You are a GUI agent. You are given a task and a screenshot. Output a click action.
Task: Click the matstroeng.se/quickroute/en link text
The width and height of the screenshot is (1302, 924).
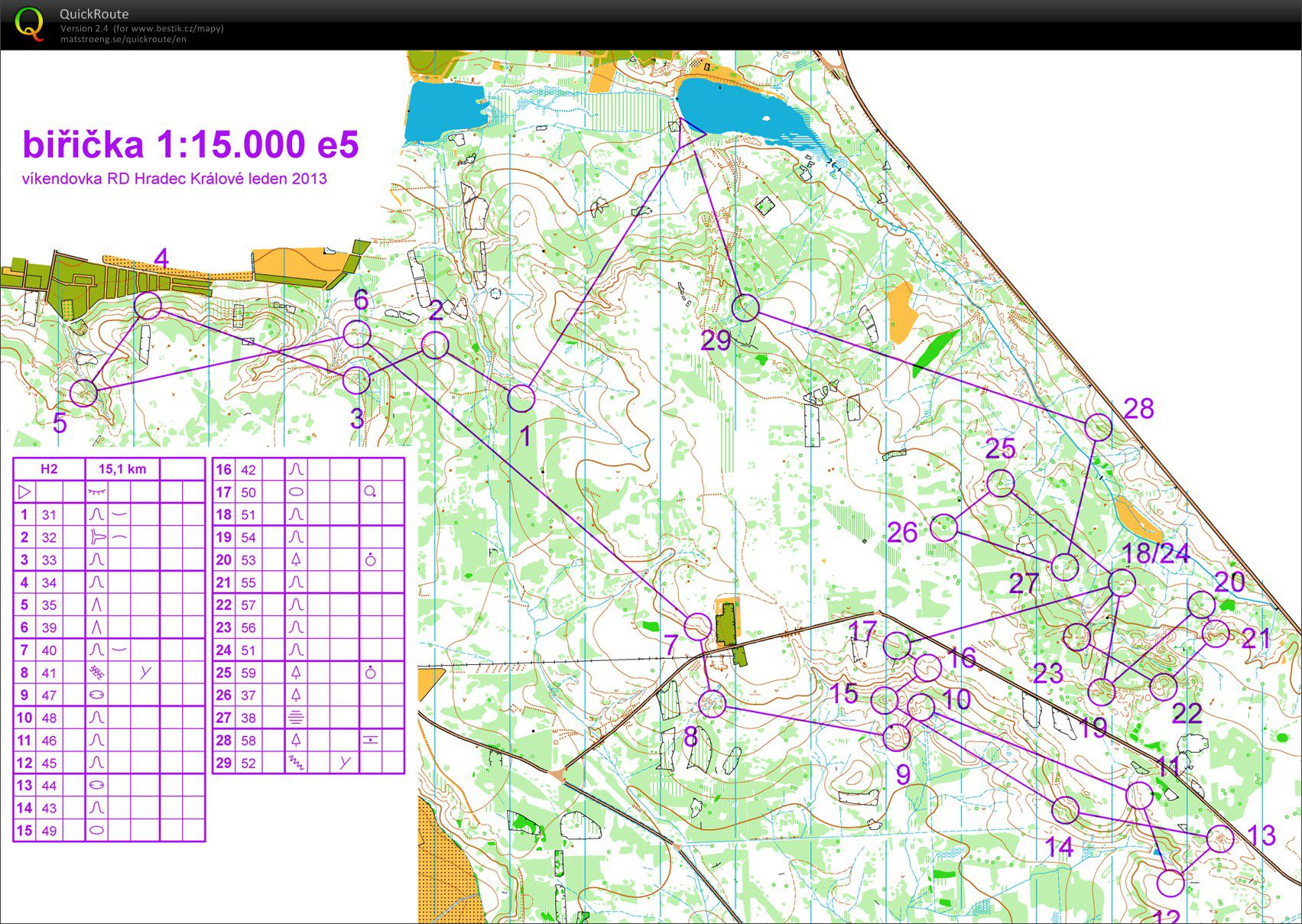coord(123,39)
